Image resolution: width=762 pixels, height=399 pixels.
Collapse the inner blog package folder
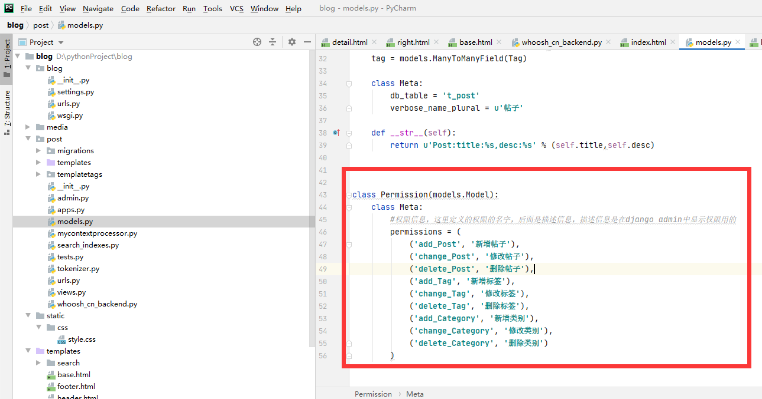(28, 68)
